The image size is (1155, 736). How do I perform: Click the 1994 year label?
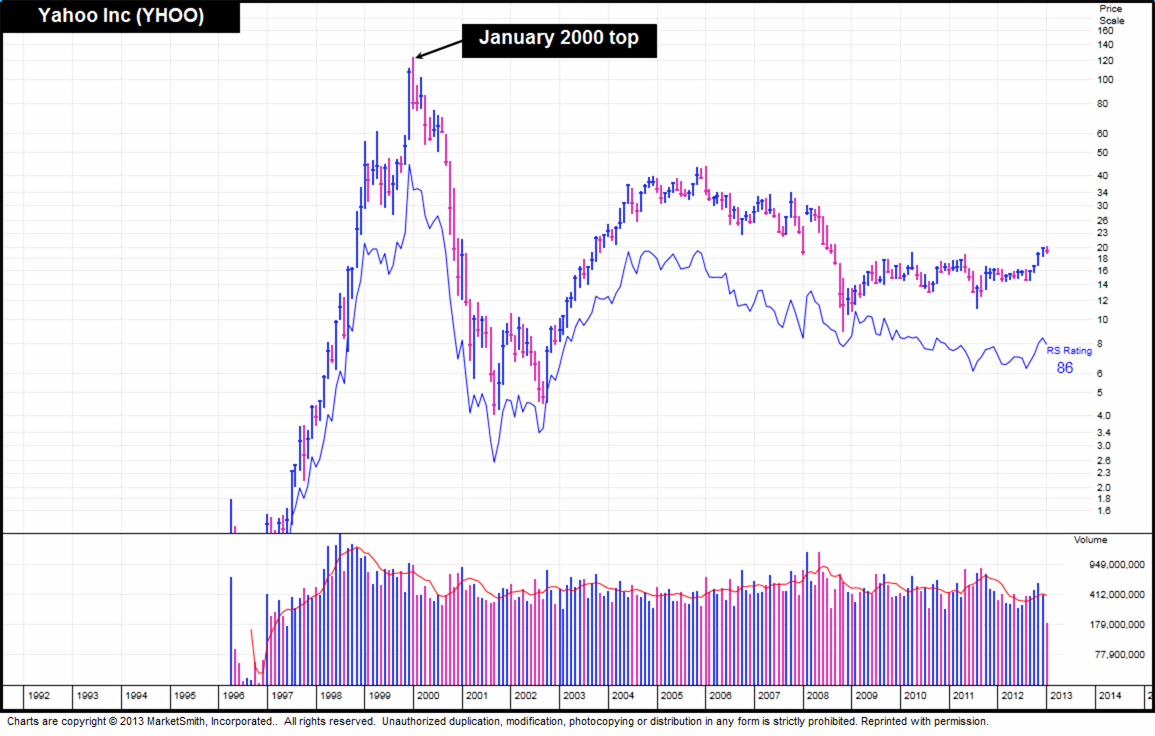pyautogui.click(x=136, y=695)
